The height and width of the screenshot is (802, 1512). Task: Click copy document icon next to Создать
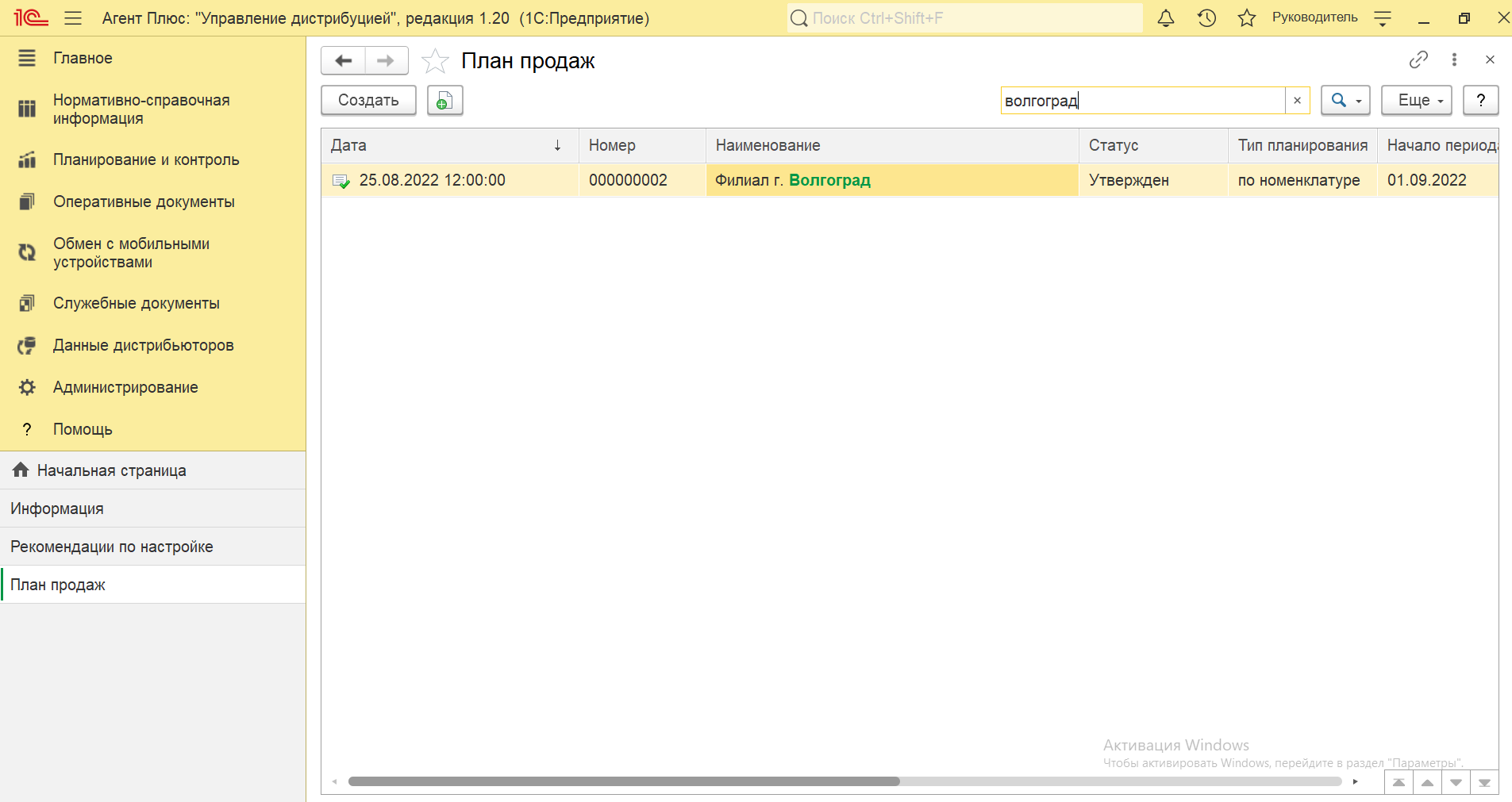(444, 101)
